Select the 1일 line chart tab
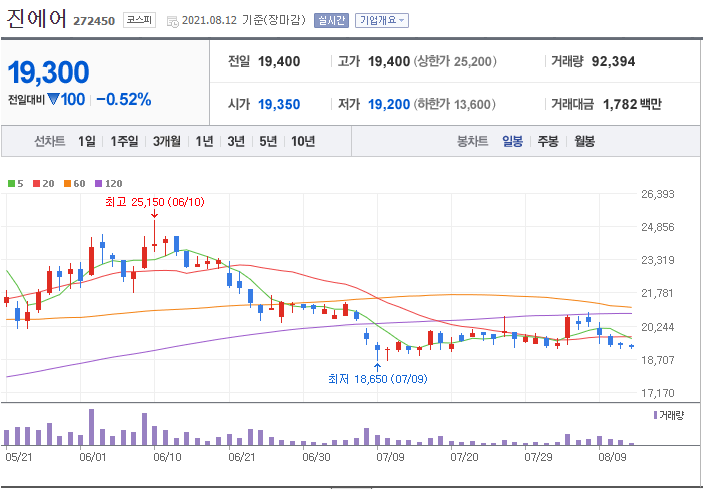Image resolution: width=703 pixels, height=489 pixels. coord(87,142)
